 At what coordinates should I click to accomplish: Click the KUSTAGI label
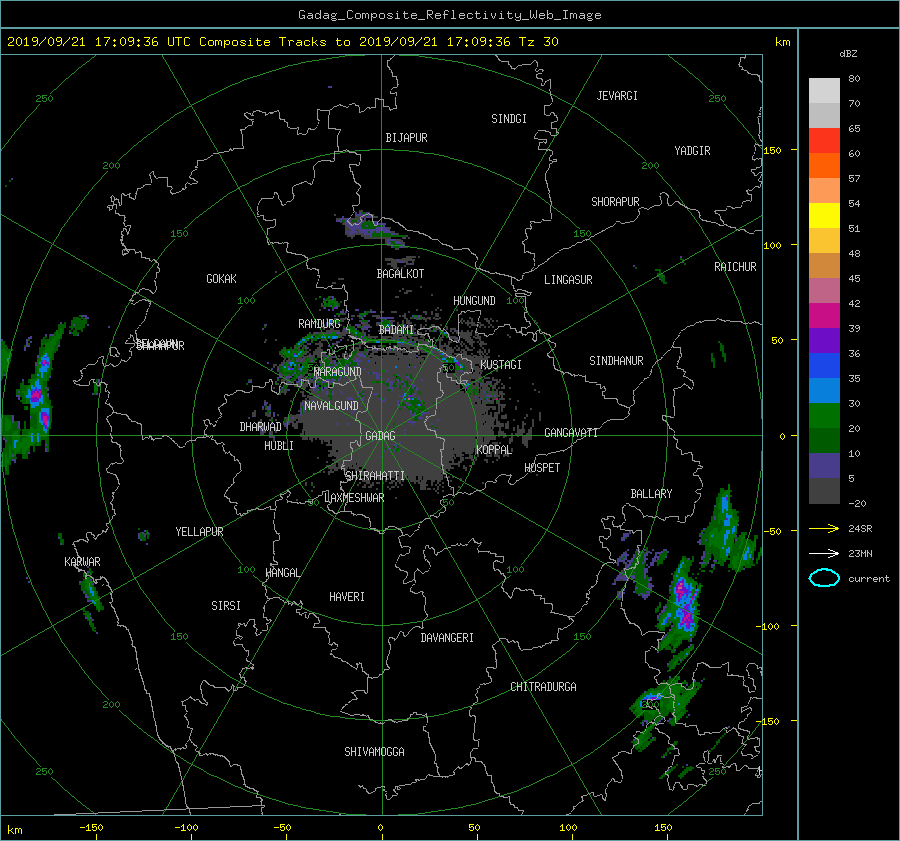pyautogui.click(x=501, y=365)
